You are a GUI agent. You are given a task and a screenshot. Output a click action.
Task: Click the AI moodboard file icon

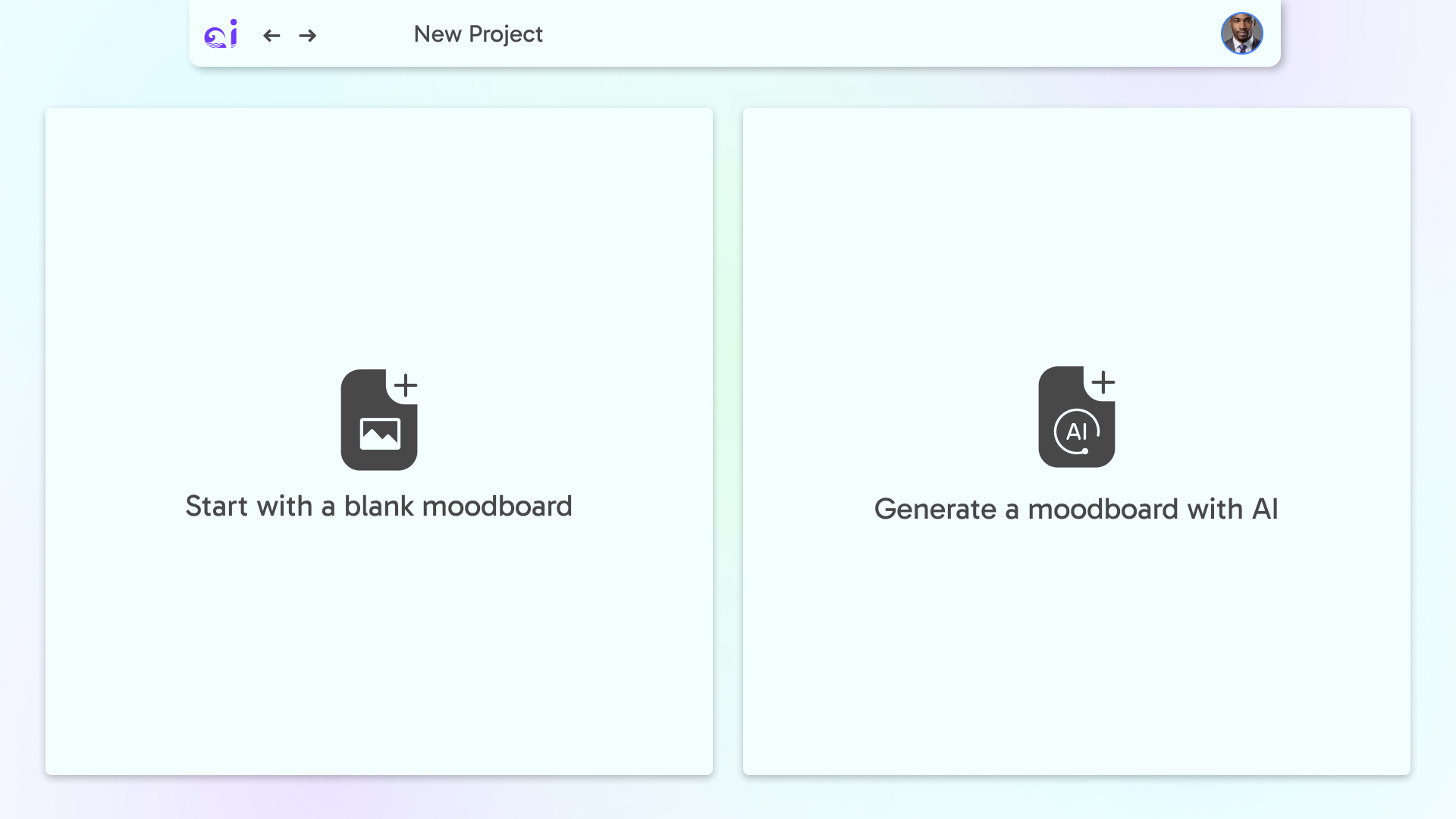(x=1077, y=417)
